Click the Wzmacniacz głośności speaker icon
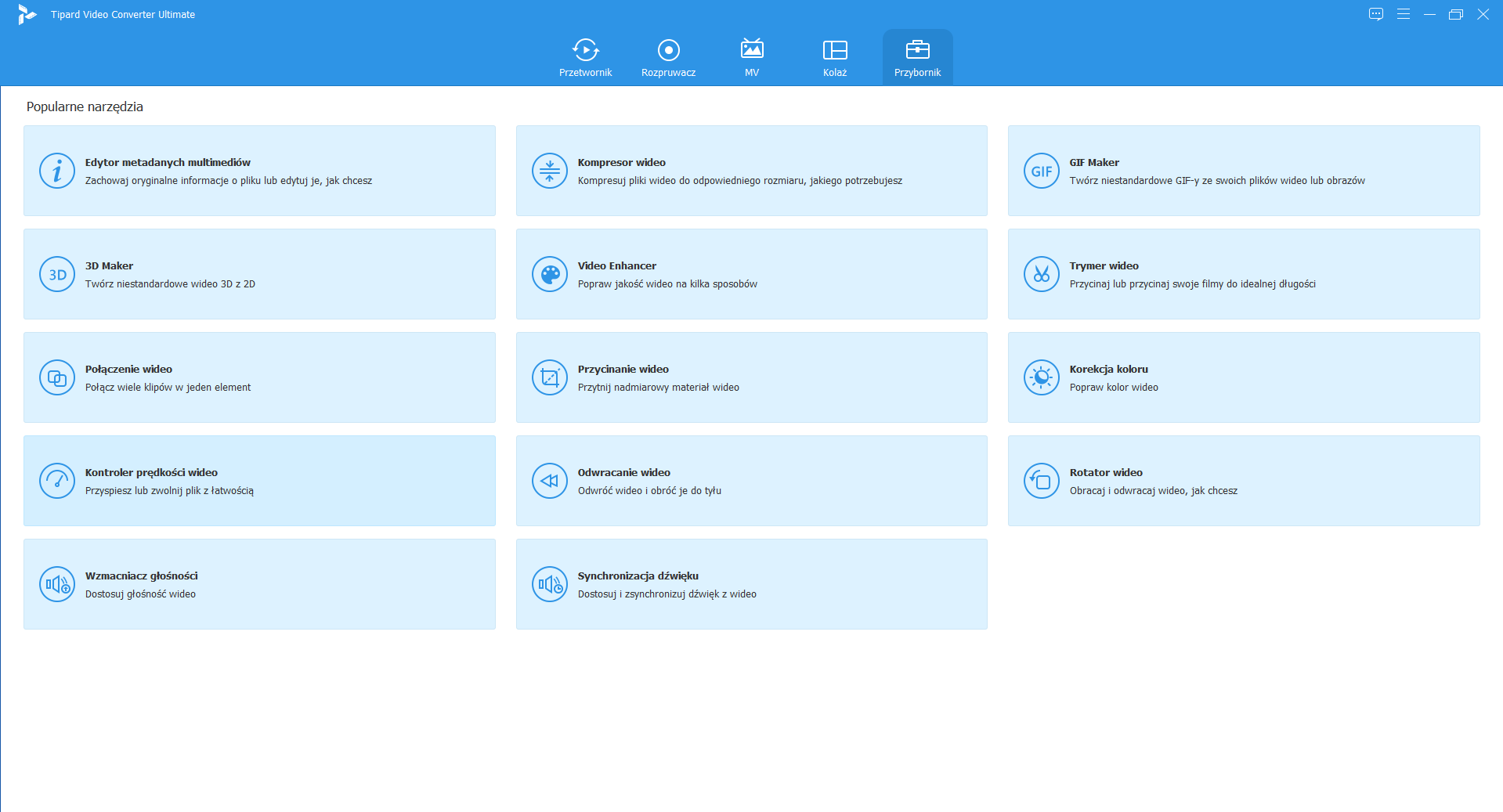Image resolution: width=1503 pixels, height=812 pixels. pyautogui.click(x=57, y=584)
